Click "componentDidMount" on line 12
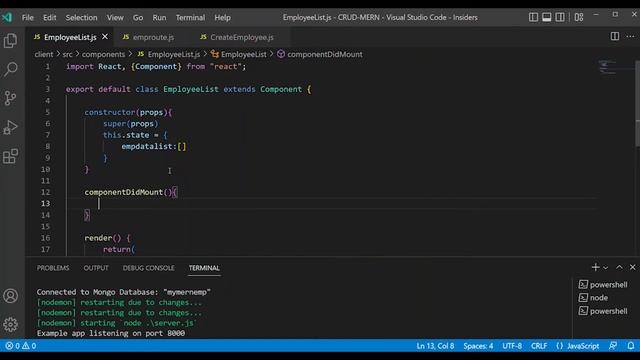Viewport: 640px width, 360px height. (124, 192)
